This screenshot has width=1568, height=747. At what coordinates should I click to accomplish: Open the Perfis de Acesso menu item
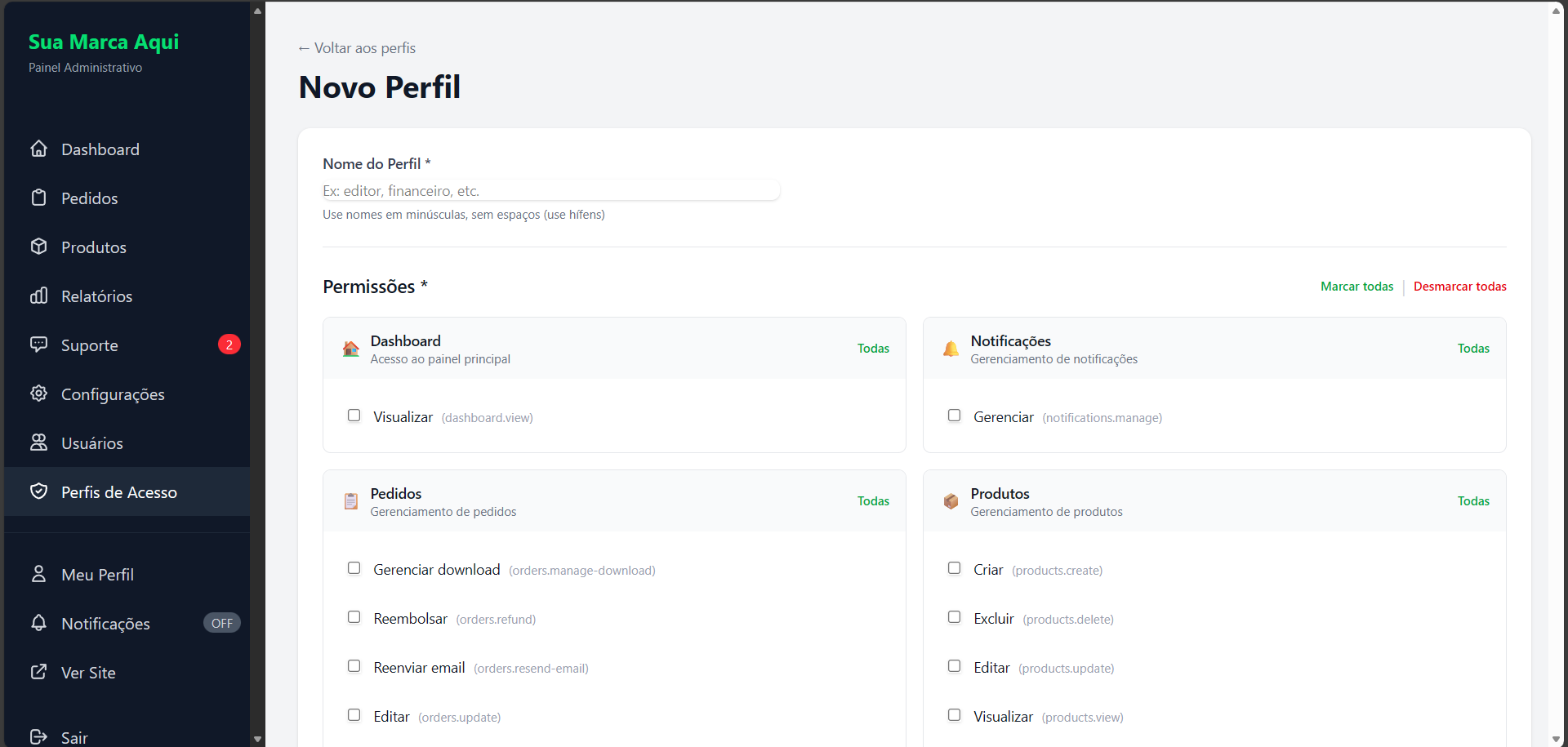coord(119,492)
